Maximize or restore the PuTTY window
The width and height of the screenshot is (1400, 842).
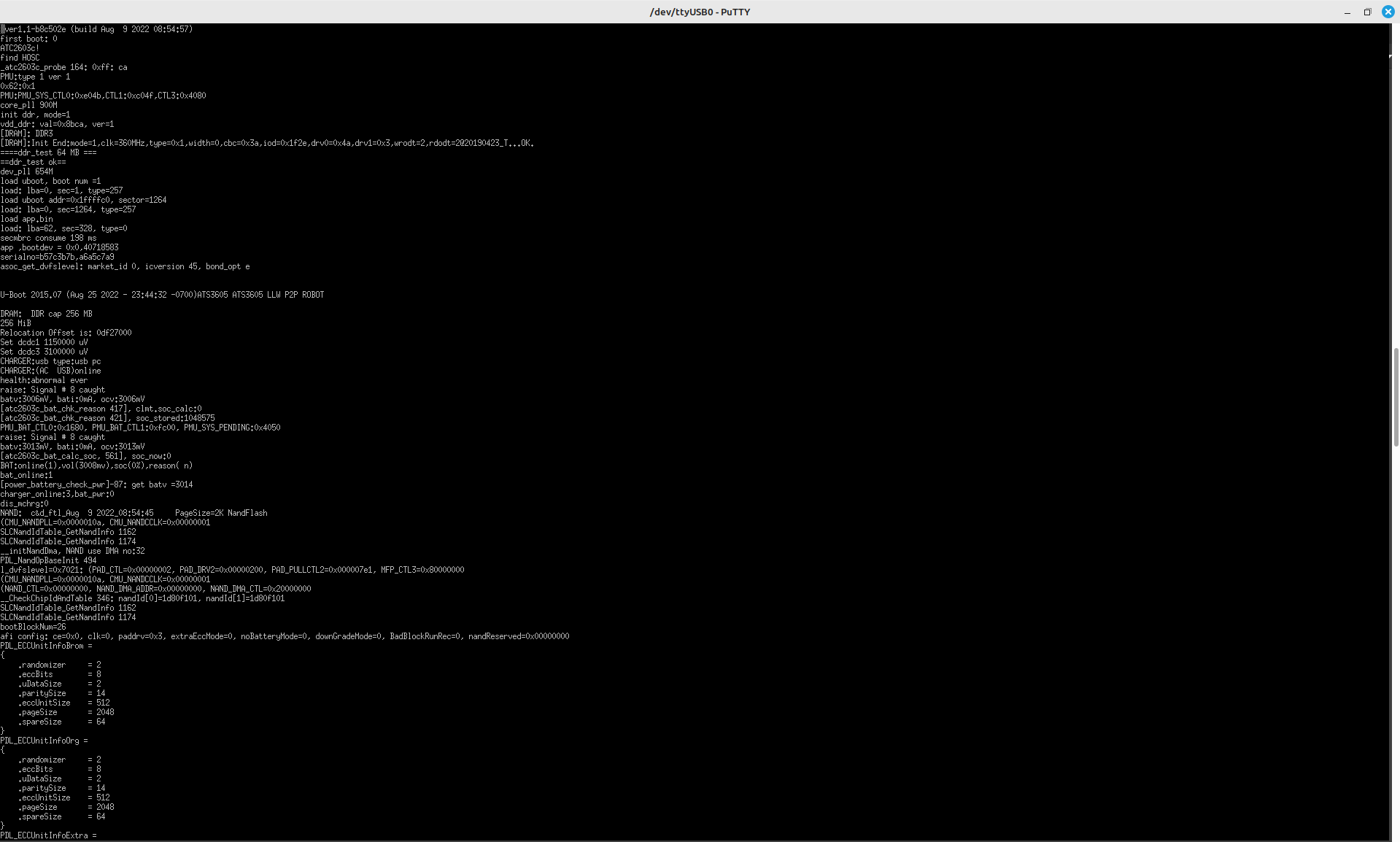point(1367,12)
